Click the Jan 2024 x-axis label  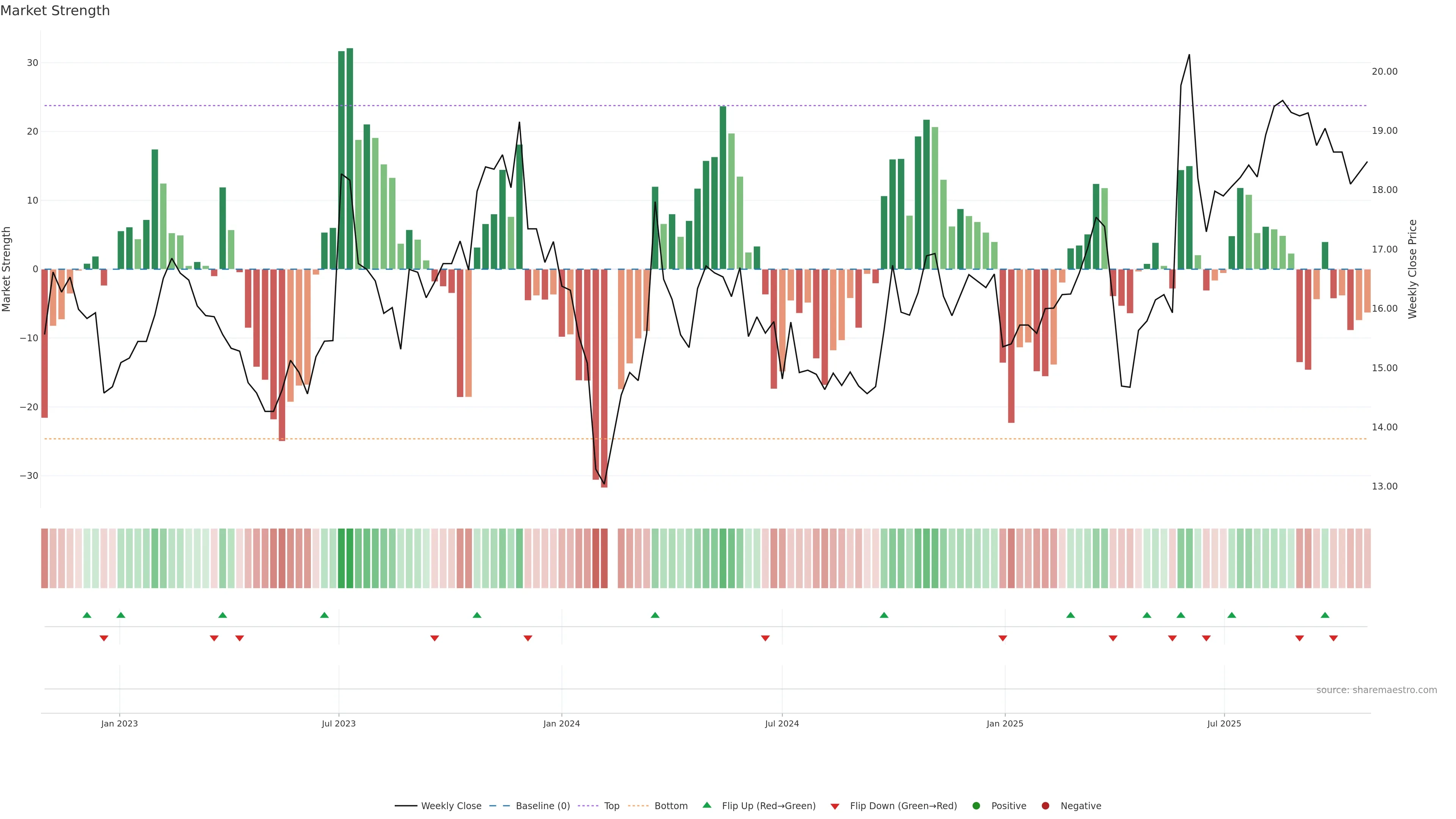click(561, 723)
